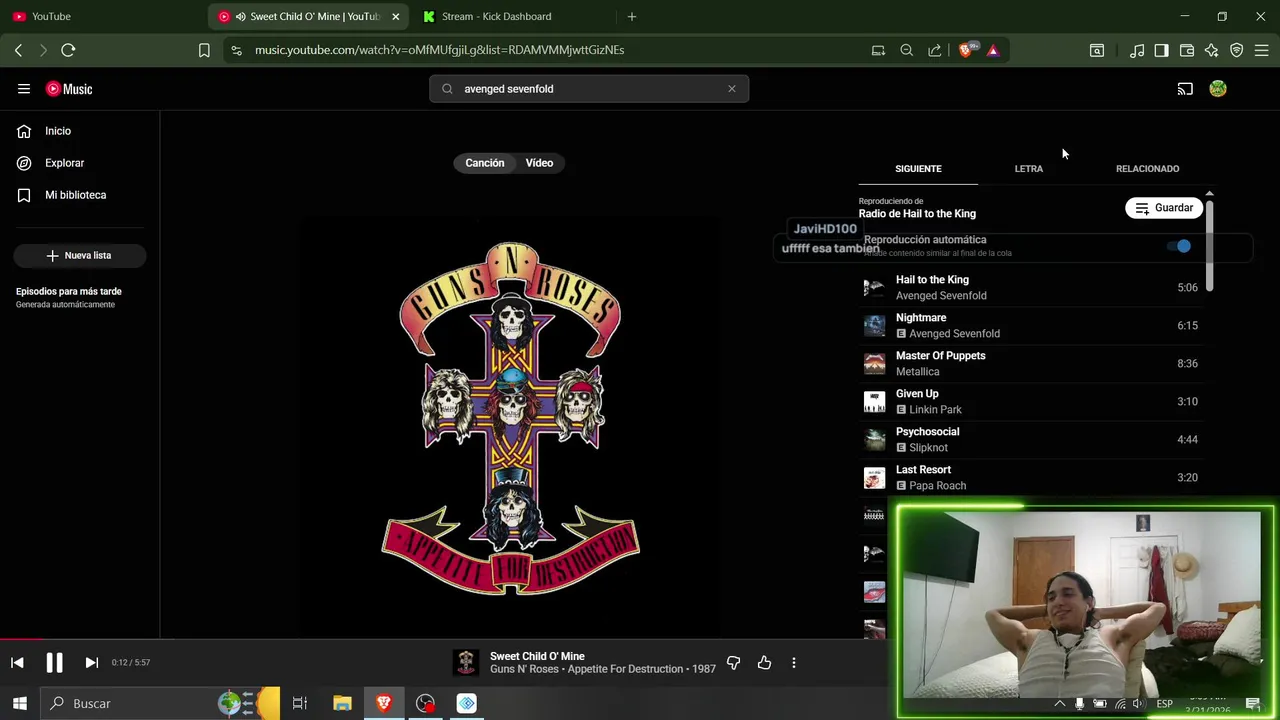The image size is (1280, 720).
Task: Save the queue with Guardar button
Action: [x=1164, y=208]
